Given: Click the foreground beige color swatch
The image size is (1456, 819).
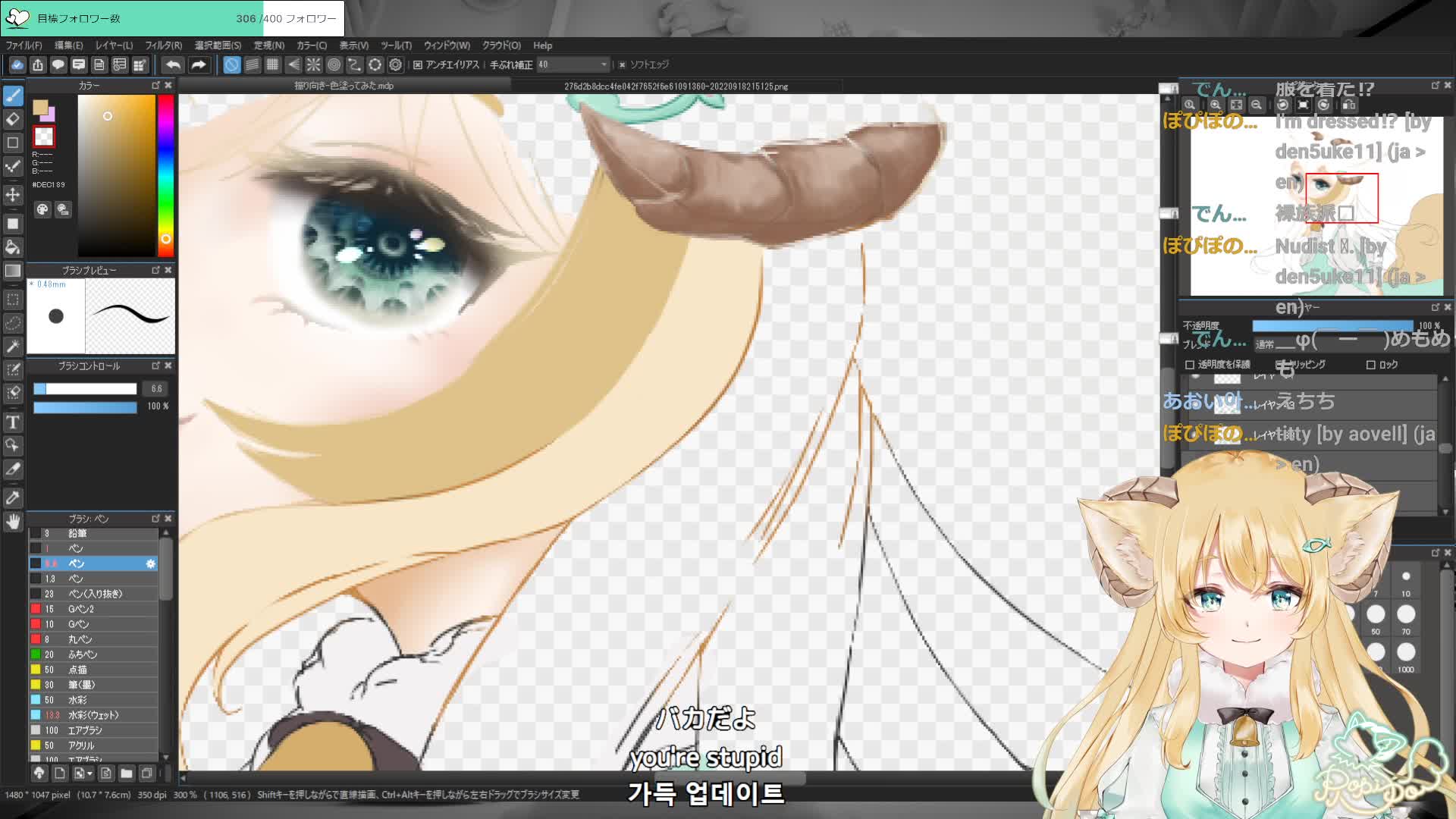Looking at the screenshot, I should click(x=40, y=107).
